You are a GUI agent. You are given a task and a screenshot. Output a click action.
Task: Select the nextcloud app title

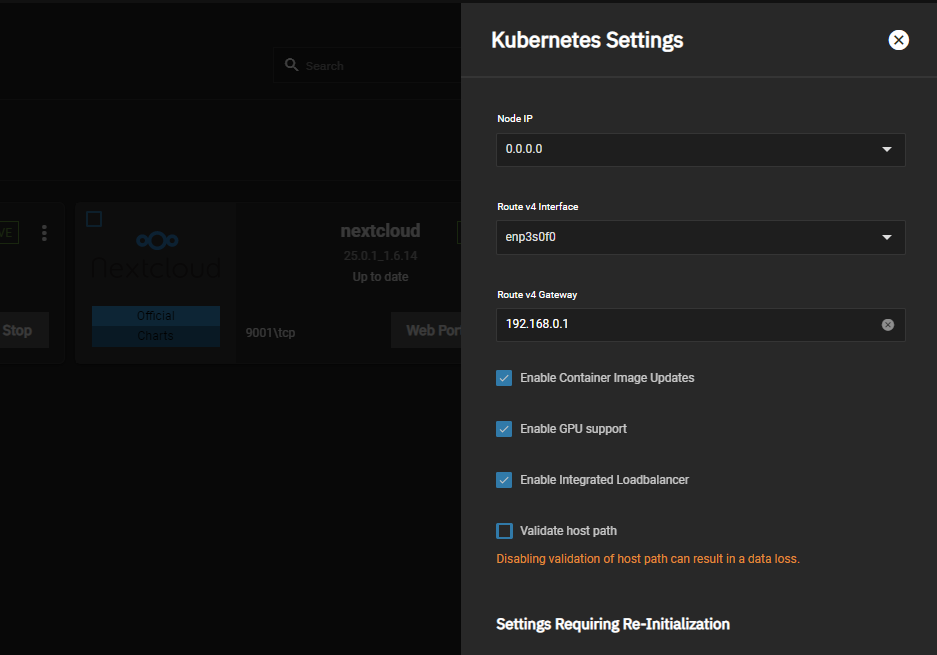(380, 231)
